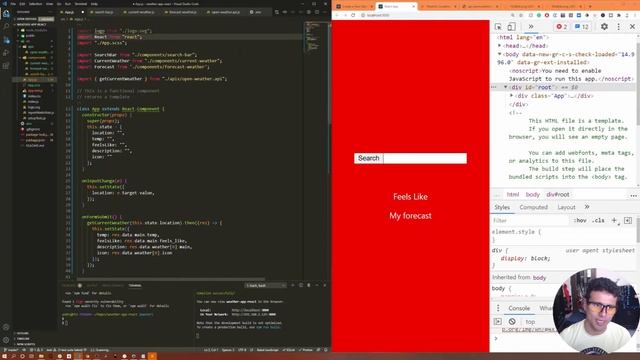Switch to the Computed tab
Viewport: 640px width, 360px height.
pyautogui.click(x=533, y=207)
